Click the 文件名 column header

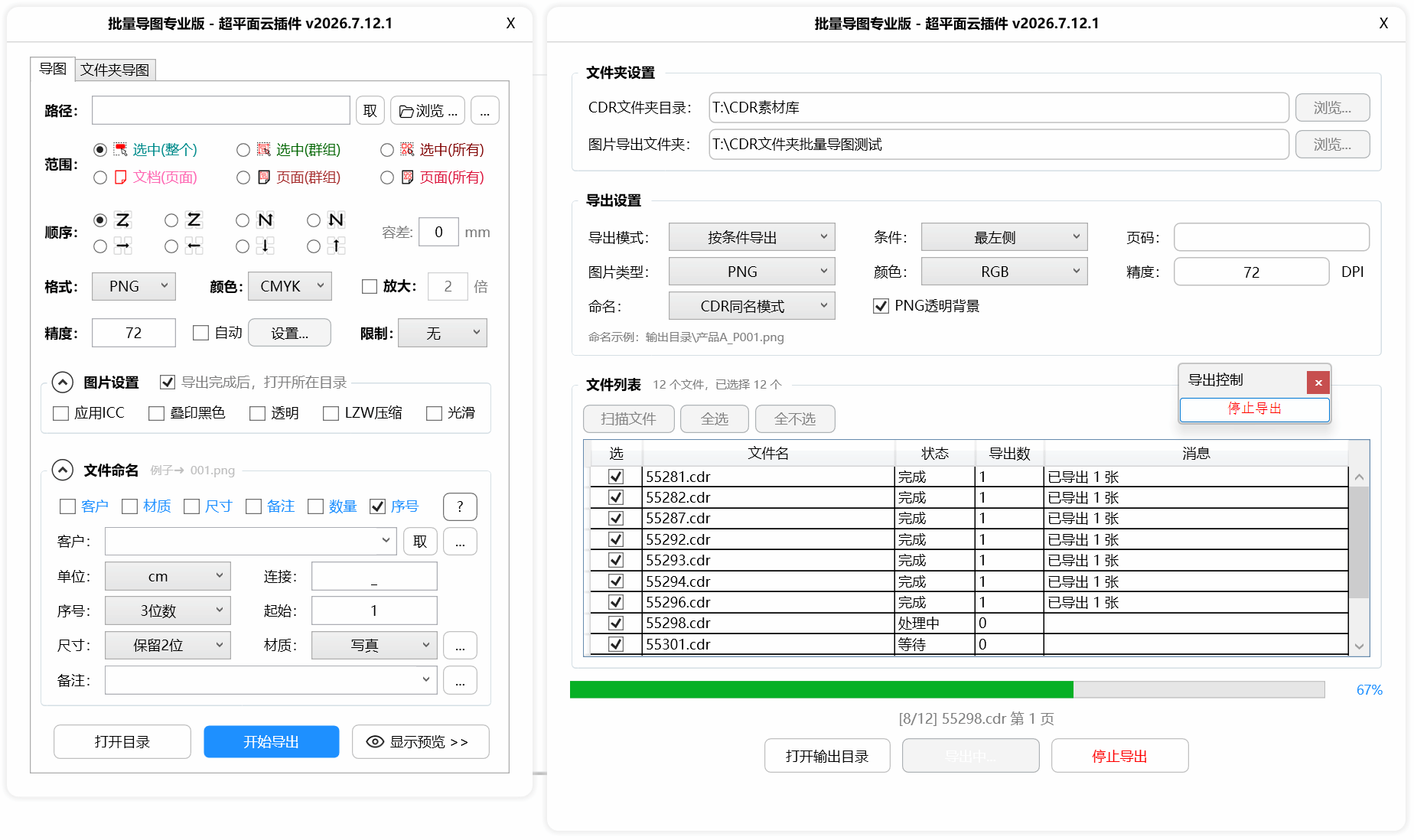pos(768,454)
